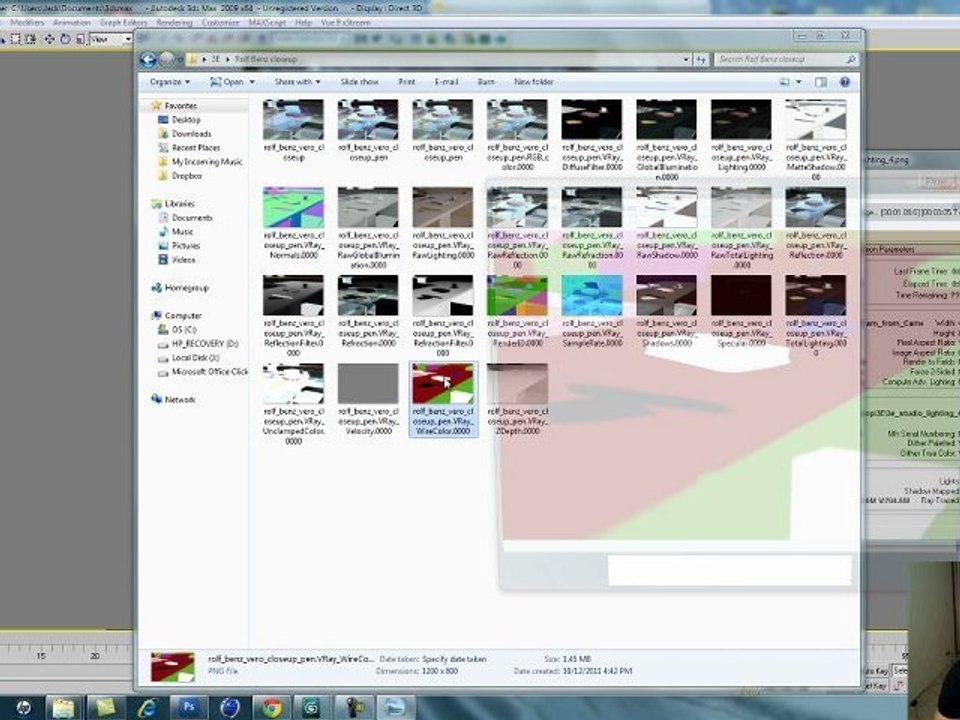Go back in the Explorer window

(x=148, y=59)
